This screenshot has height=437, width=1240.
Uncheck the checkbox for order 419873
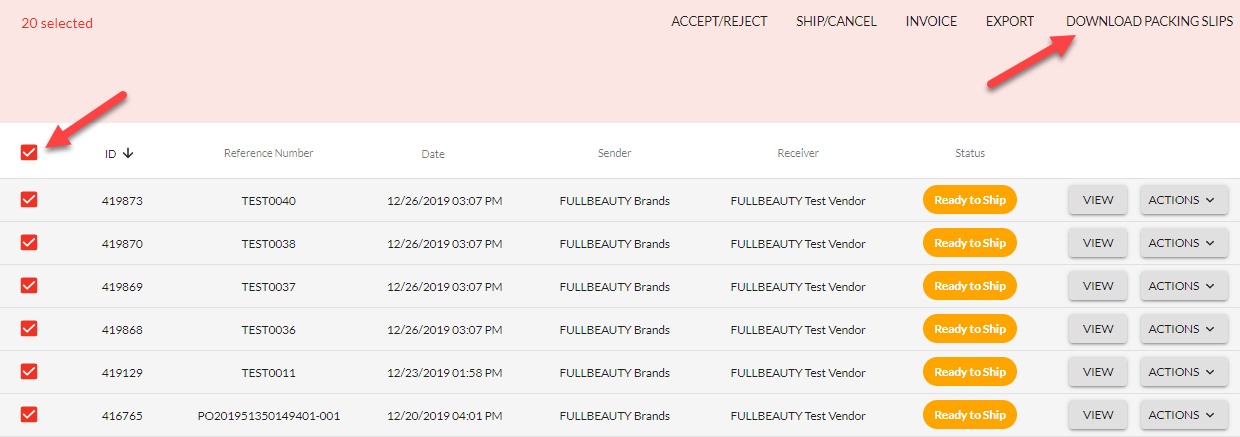click(29, 200)
